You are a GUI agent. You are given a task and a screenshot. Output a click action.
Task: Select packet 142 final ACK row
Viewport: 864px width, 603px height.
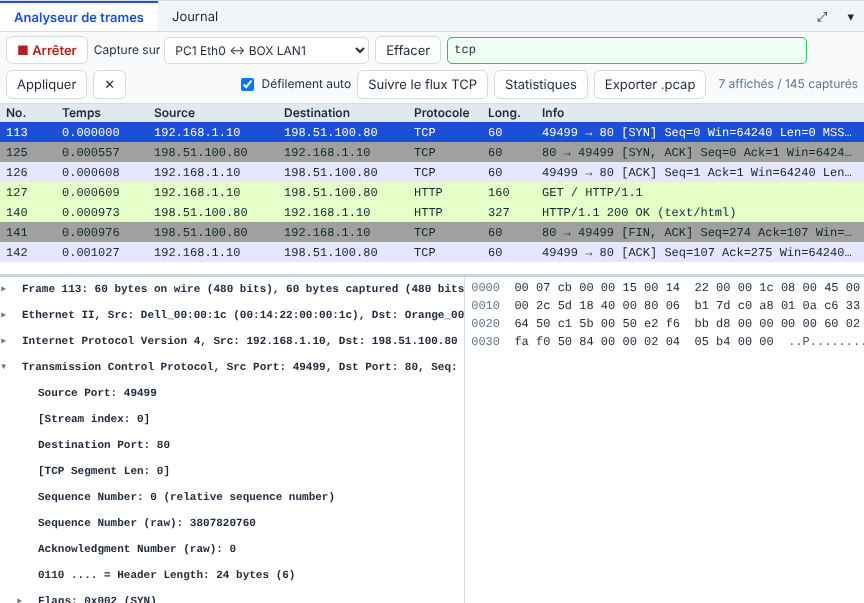[432, 252]
